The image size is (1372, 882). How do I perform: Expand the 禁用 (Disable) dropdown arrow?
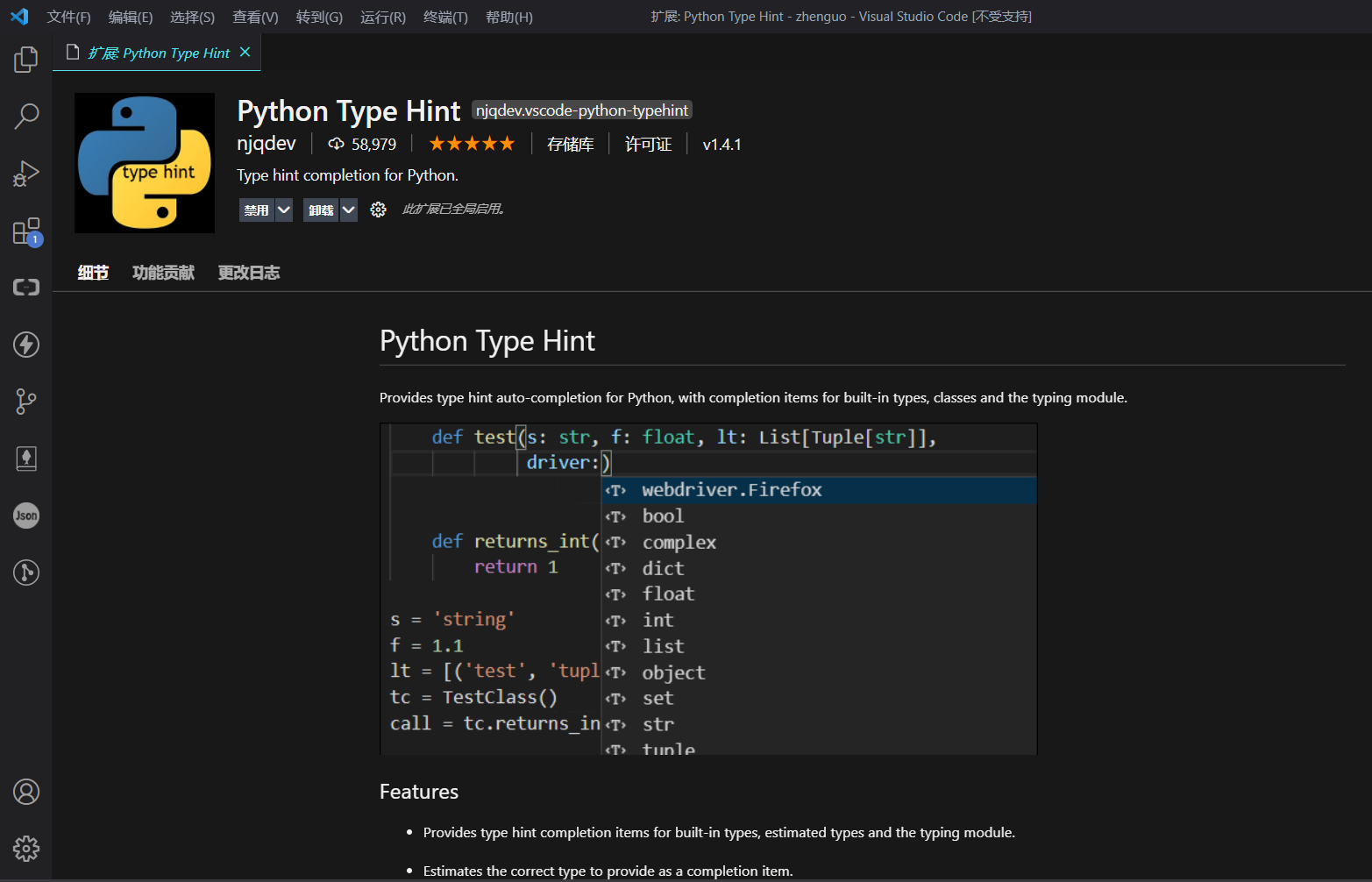[x=283, y=210]
